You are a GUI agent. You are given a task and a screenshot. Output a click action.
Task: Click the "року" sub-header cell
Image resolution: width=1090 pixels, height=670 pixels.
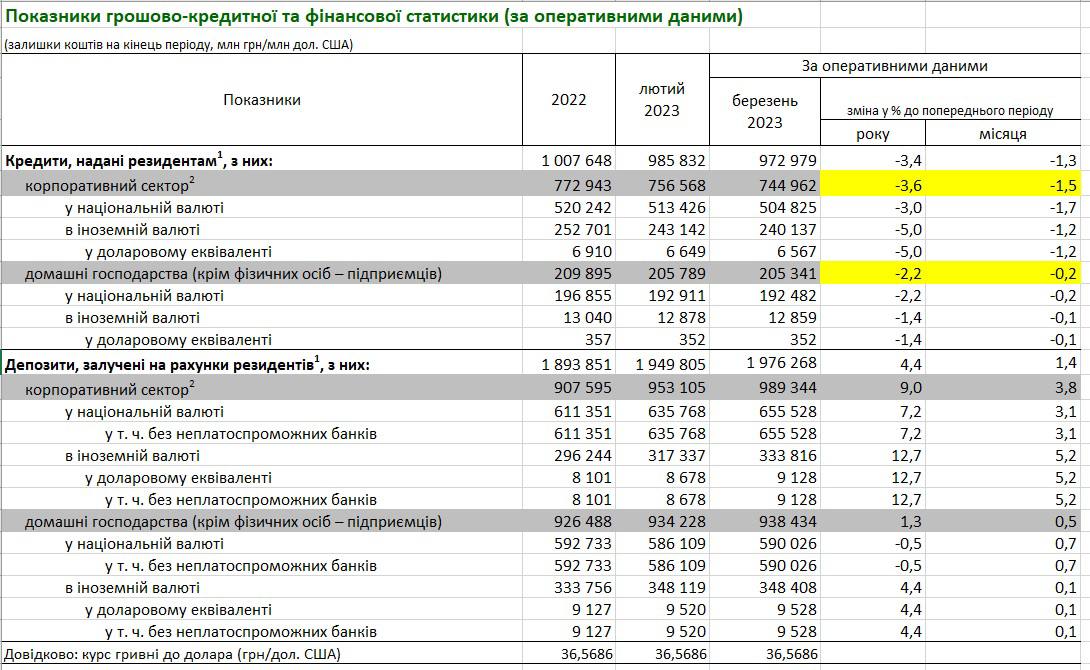[873, 134]
